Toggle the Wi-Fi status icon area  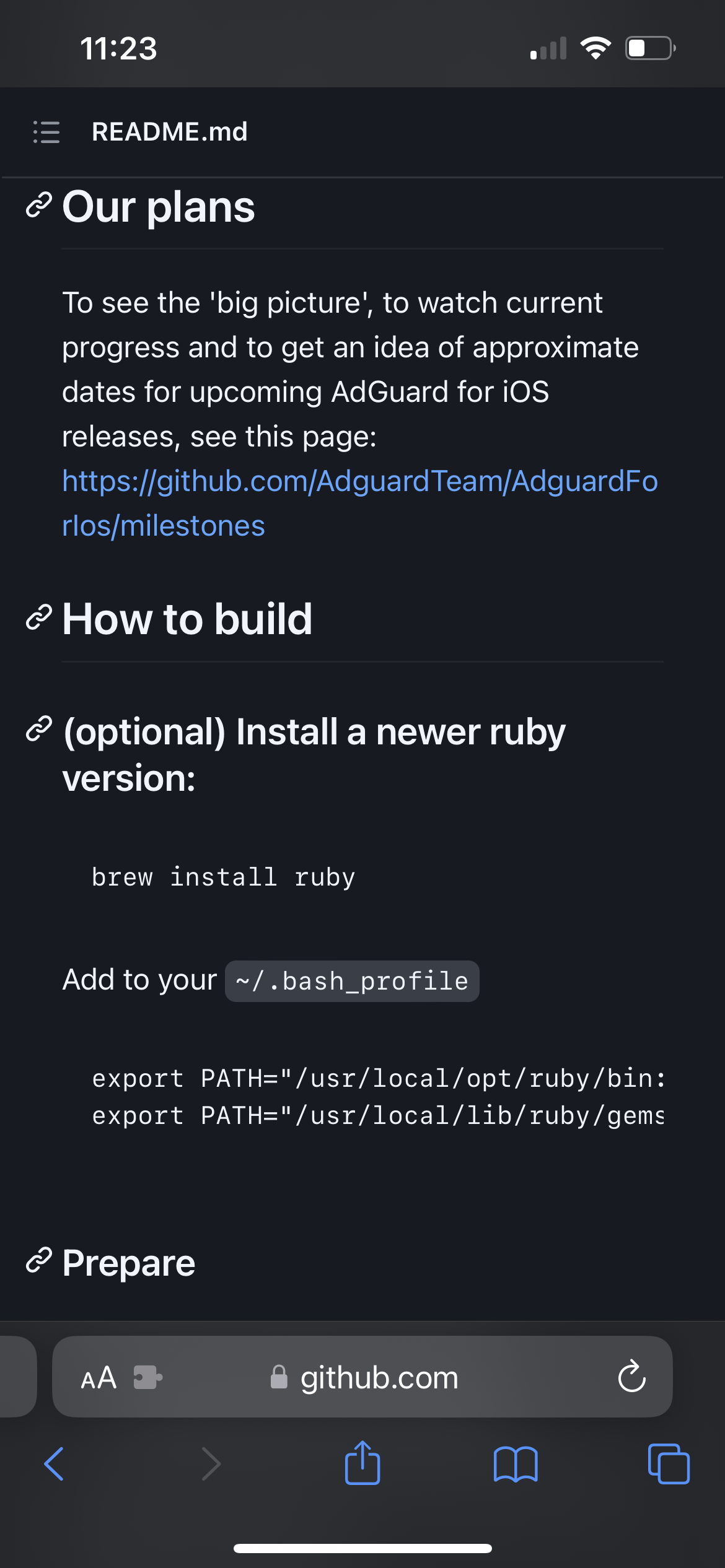(x=597, y=47)
